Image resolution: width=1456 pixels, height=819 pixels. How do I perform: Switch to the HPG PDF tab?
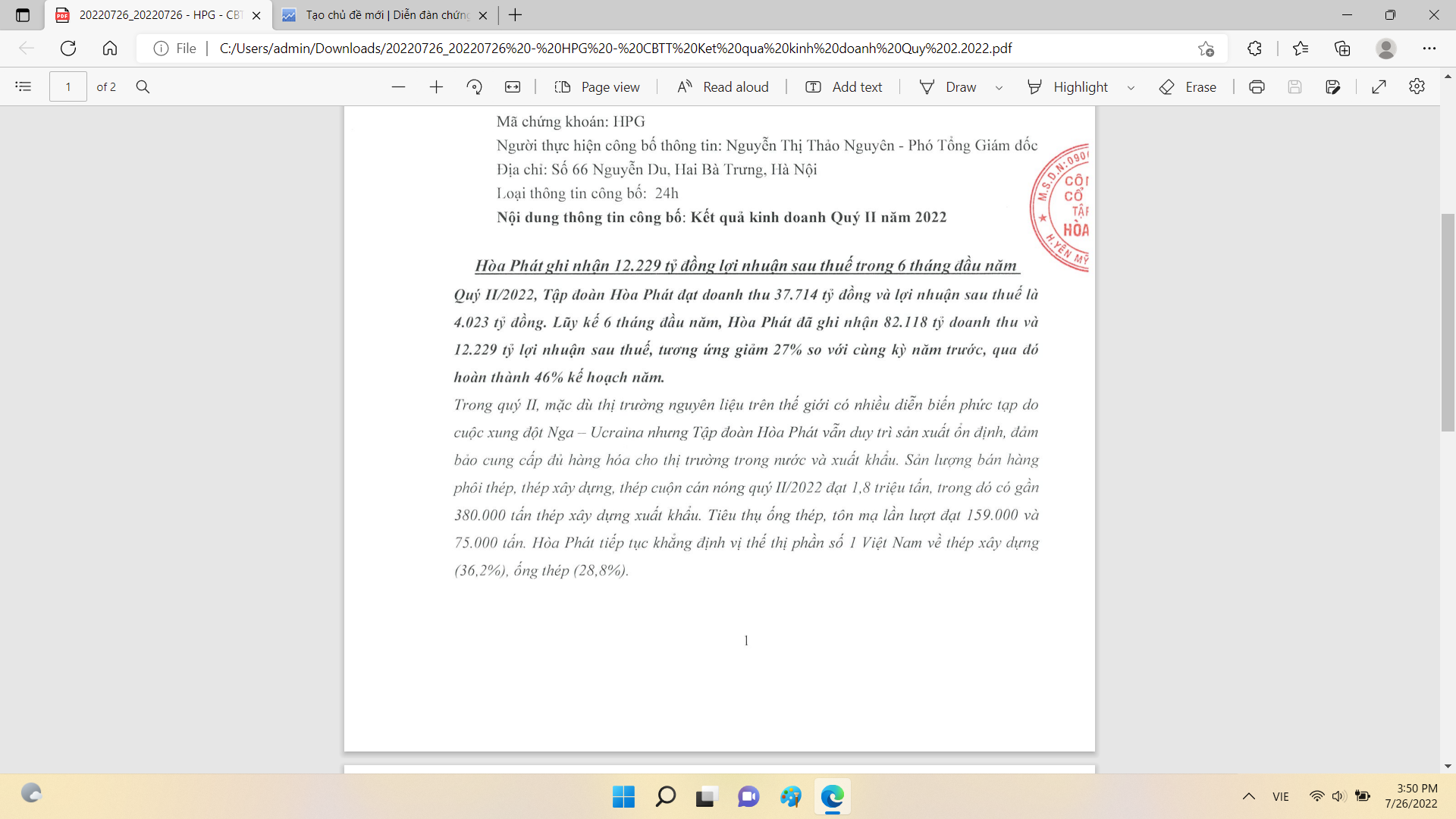pyautogui.click(x=158, y=15)
